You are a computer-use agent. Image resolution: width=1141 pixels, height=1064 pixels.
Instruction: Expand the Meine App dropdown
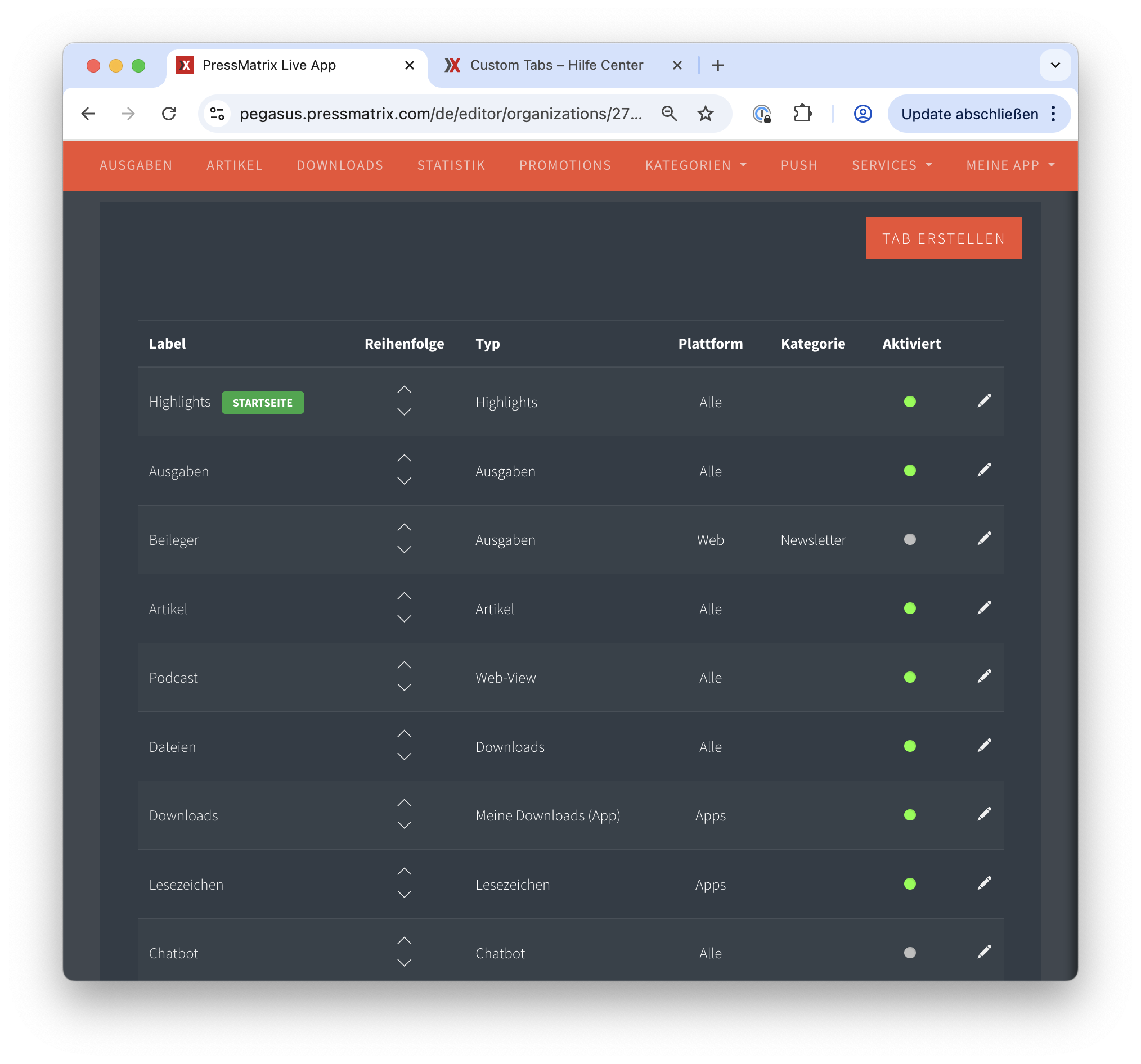(x=1010, y=165)
